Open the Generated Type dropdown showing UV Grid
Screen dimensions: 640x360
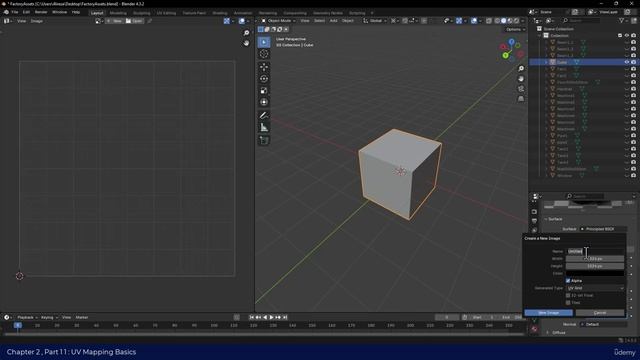click(x=595, y=288)
